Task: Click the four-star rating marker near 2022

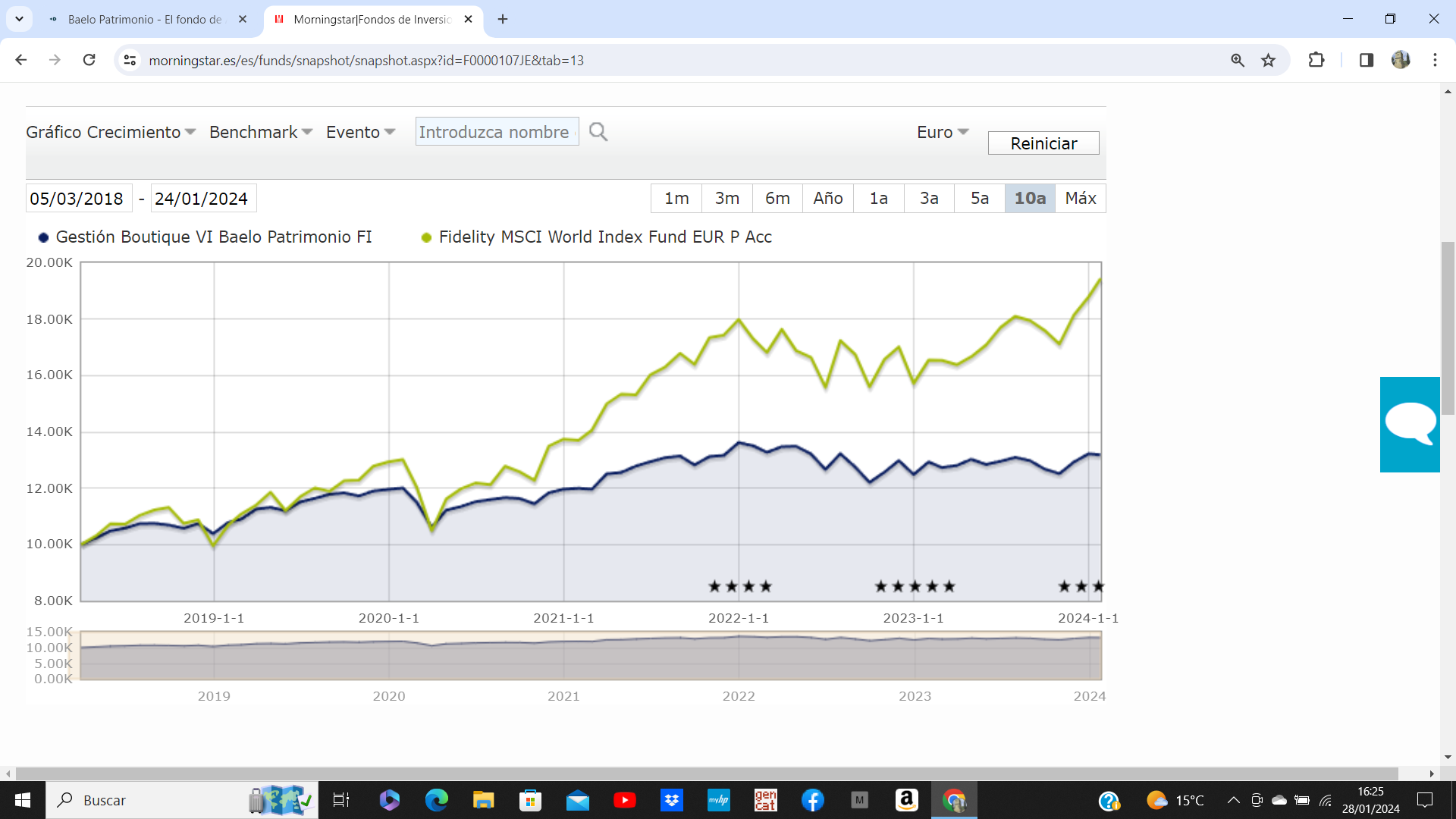Action: tap(740, 586)
